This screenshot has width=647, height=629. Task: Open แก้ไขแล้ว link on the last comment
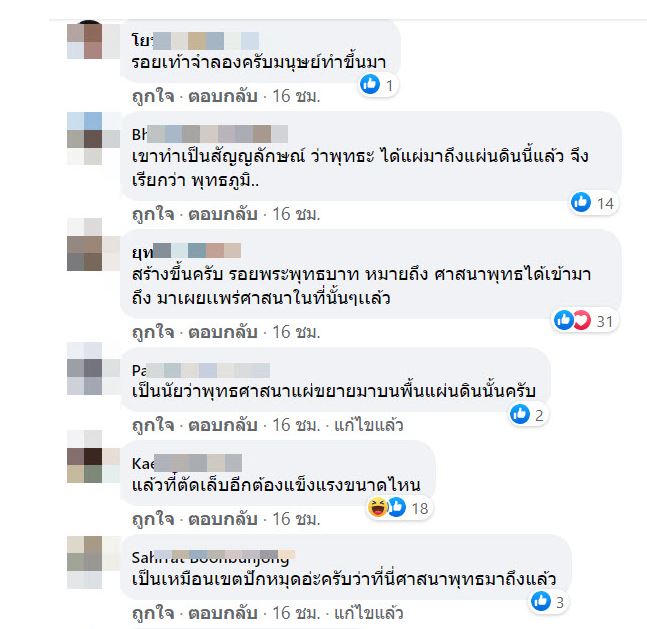coord(368,613)
